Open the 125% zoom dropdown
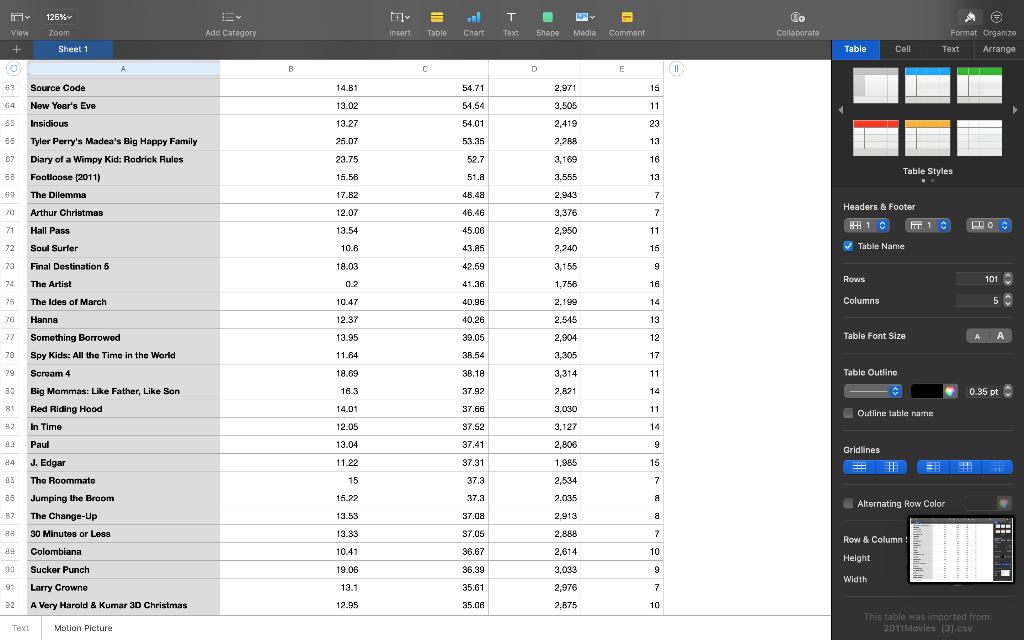This screenshot has width=1024, height=640. tap(59, 17)
